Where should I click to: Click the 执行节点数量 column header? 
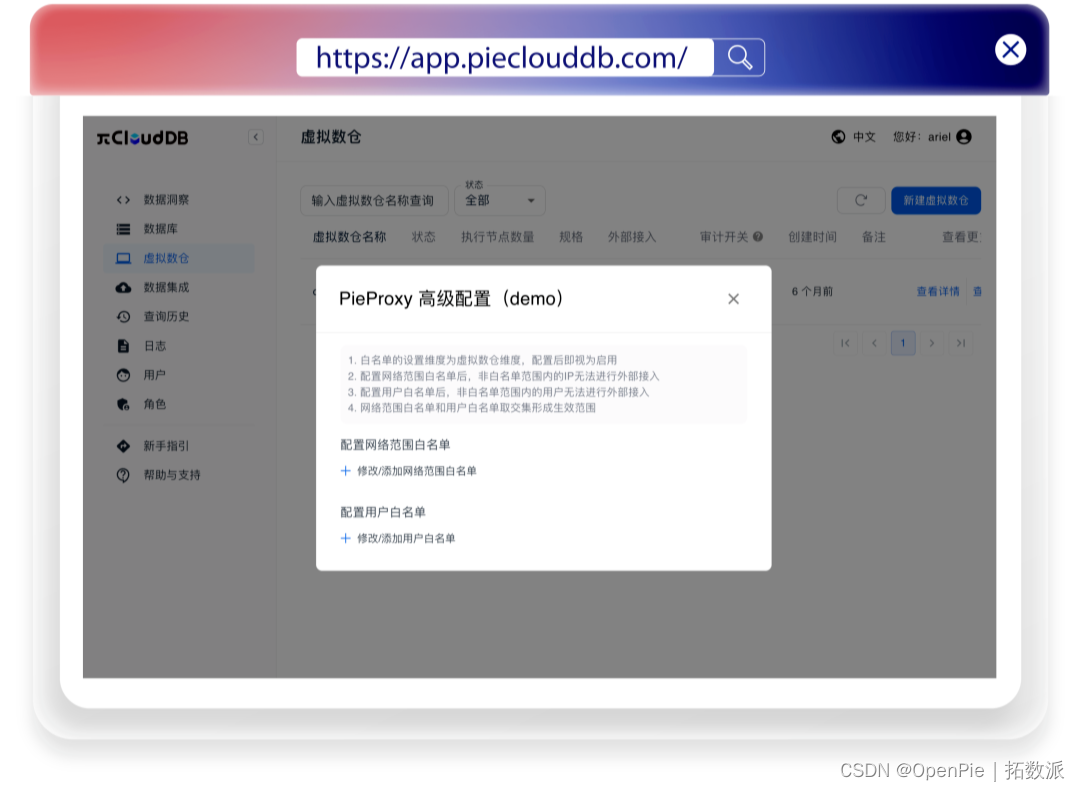(x=497, y=237)
